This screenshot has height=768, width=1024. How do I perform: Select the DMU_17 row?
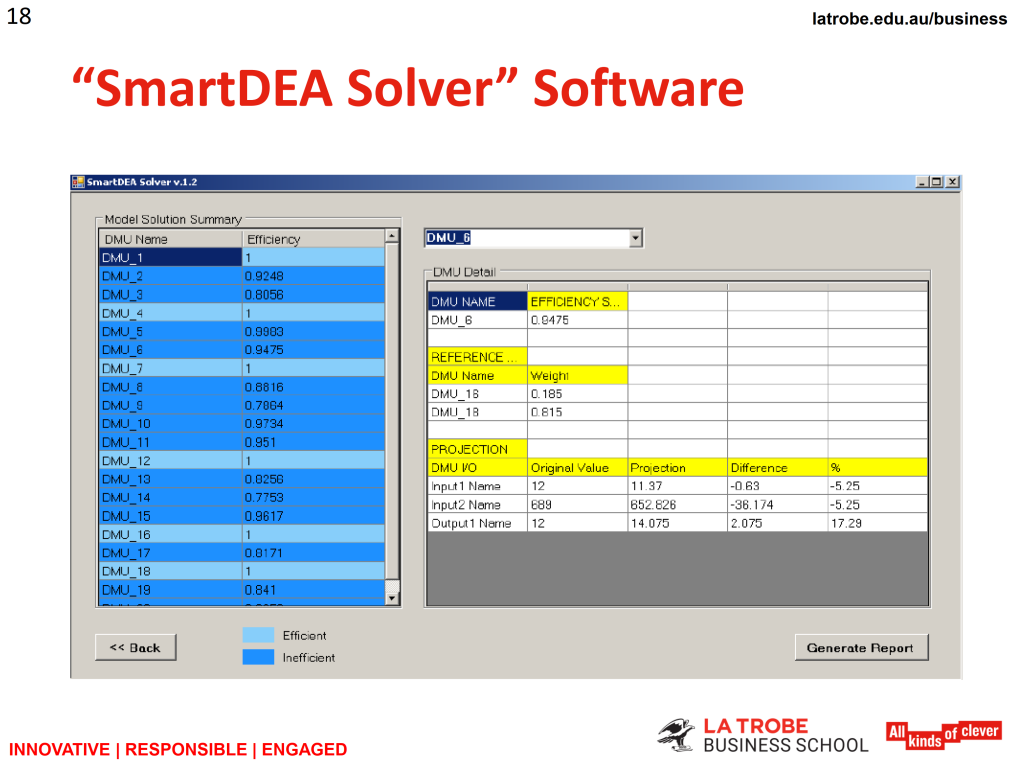coord(242,553)
